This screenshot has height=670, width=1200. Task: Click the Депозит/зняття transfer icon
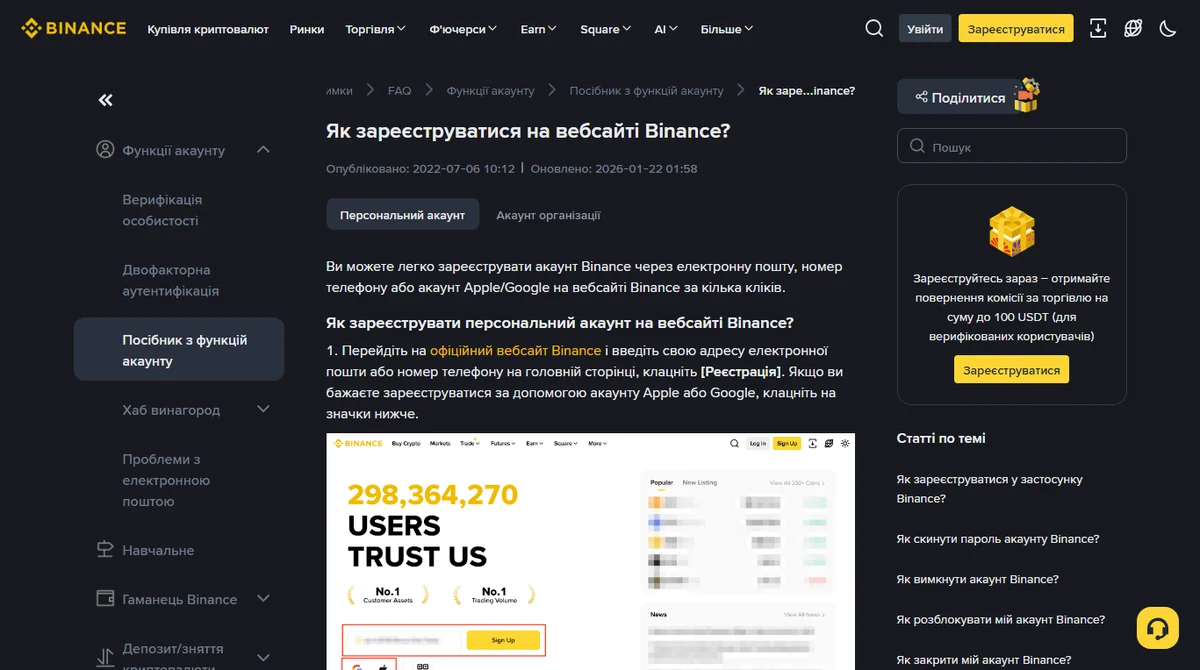(x=105, y=659)
